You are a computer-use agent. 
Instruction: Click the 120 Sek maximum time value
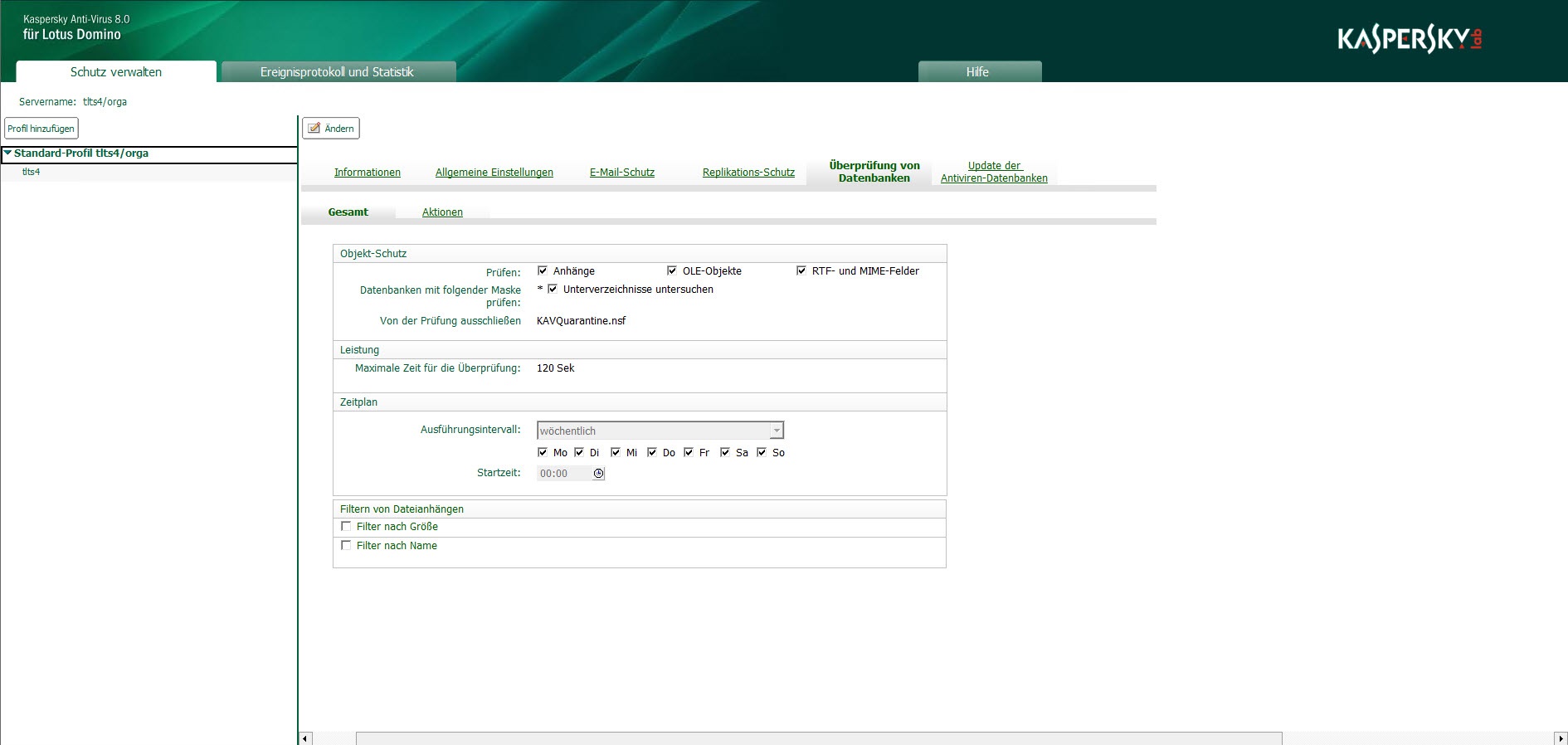click(x=556, y=368)
